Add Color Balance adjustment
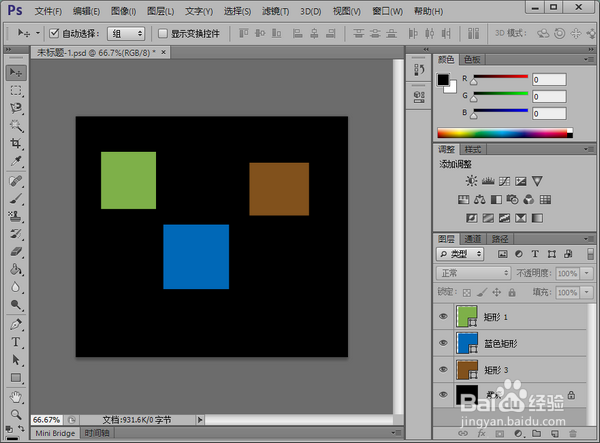 480,199
